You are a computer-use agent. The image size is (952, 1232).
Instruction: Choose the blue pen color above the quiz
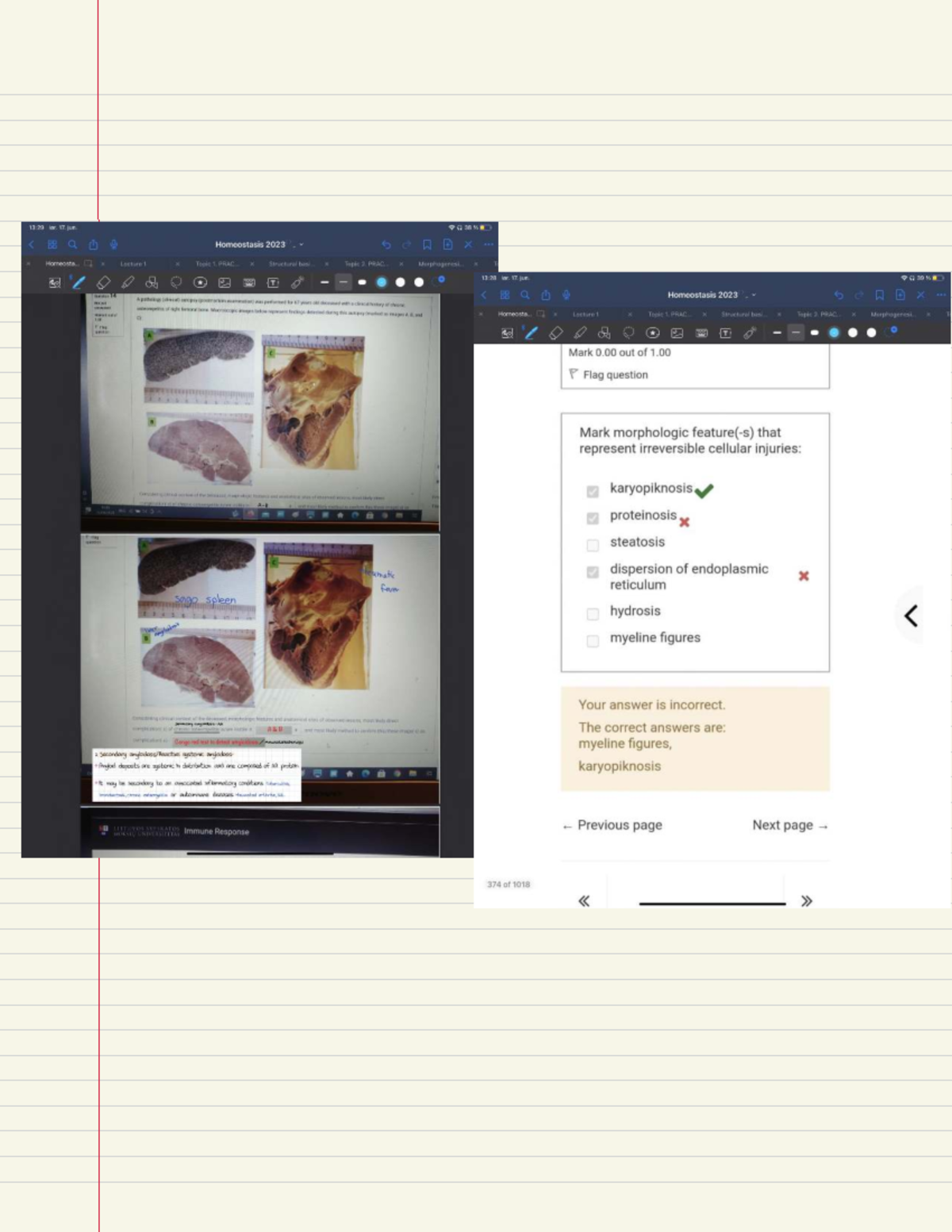(834, 333)
